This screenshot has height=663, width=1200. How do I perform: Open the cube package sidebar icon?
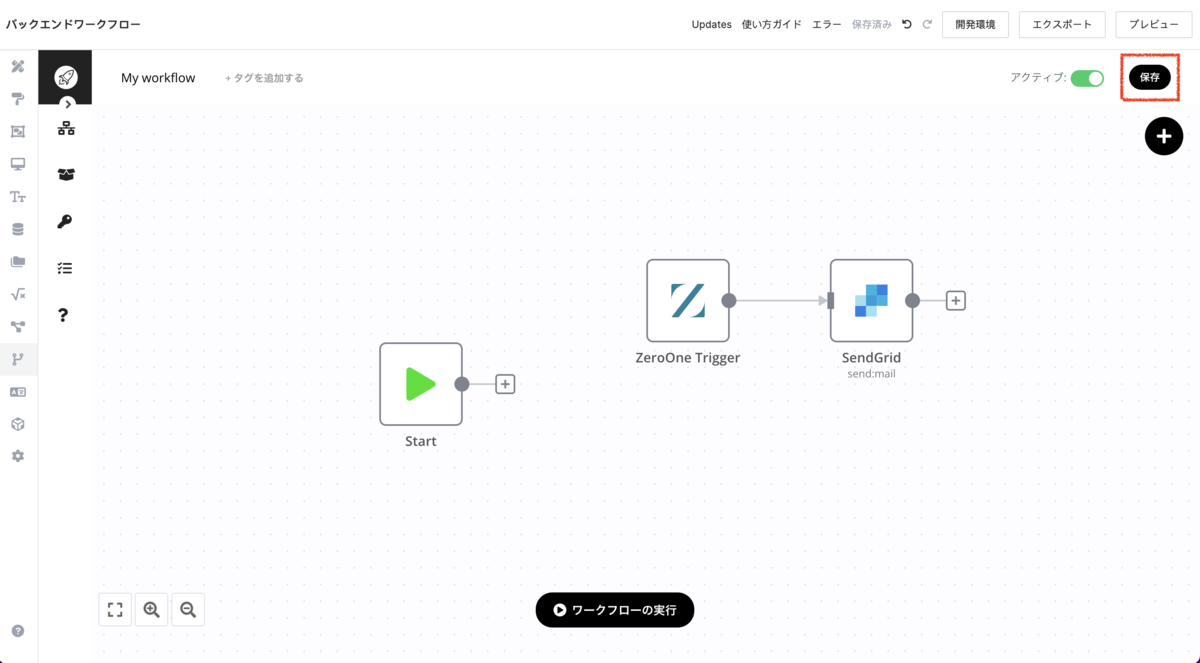pos(18,424)
